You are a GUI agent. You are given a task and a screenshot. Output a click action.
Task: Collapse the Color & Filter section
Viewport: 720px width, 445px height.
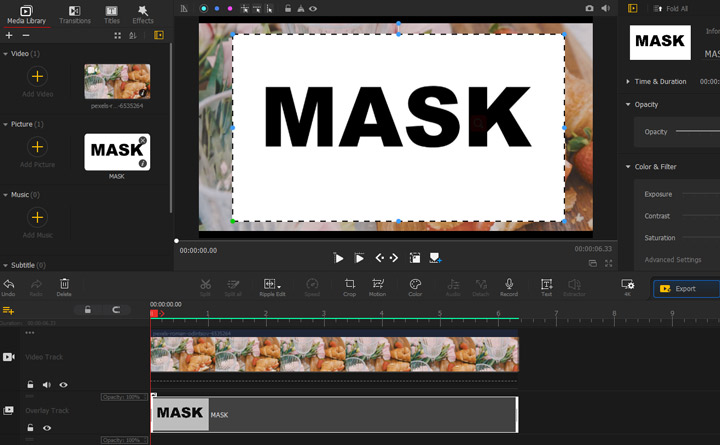coord(628,167)
